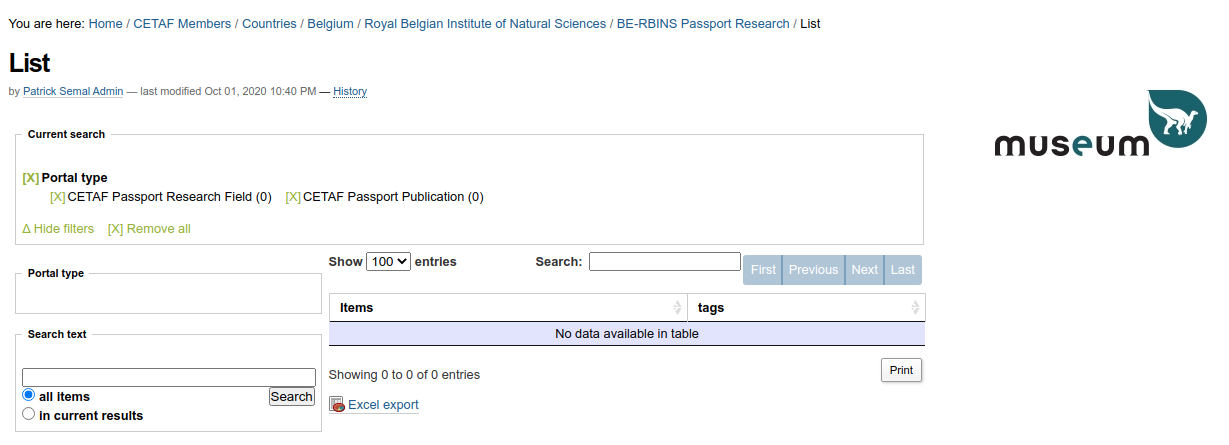Open the Show entries dropdown
Image resolution: width=1229 pixels, height=445 pixels.
pos(389,262)
